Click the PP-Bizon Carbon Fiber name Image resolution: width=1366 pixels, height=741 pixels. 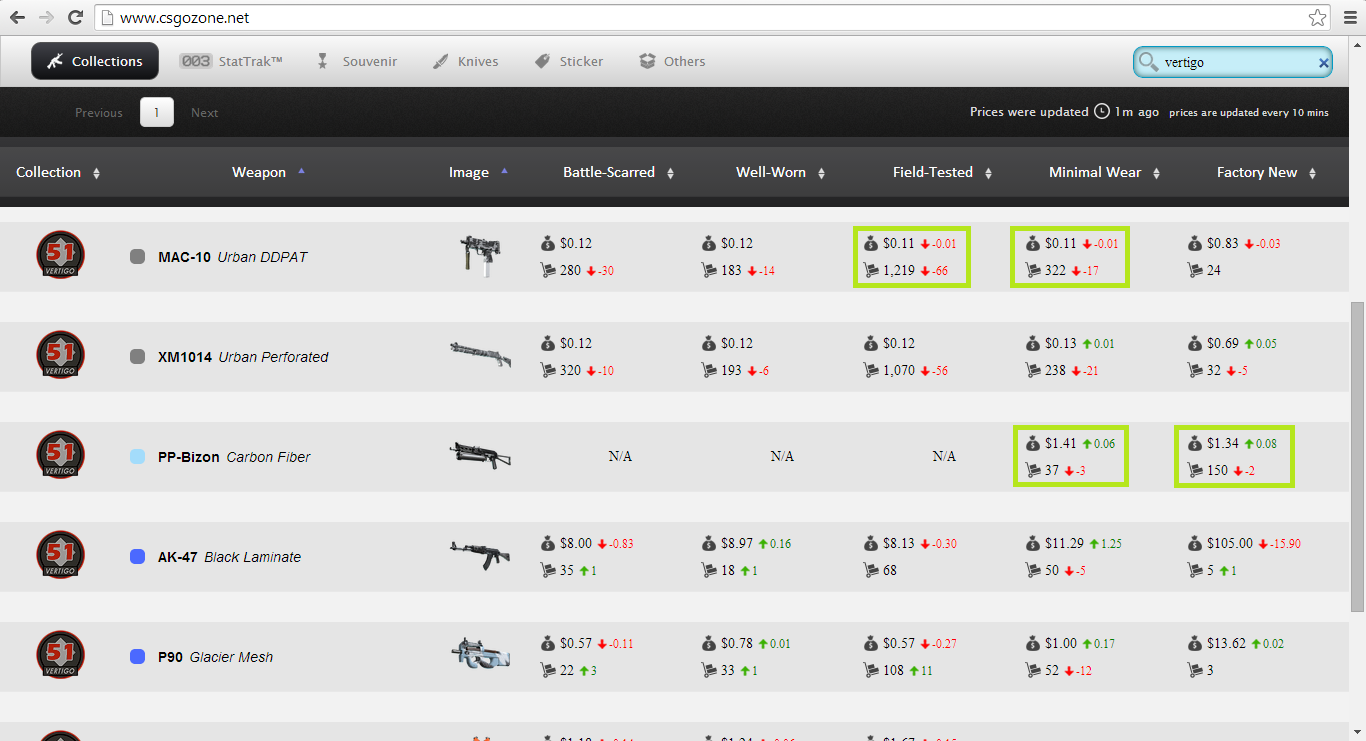pos(234,457)
